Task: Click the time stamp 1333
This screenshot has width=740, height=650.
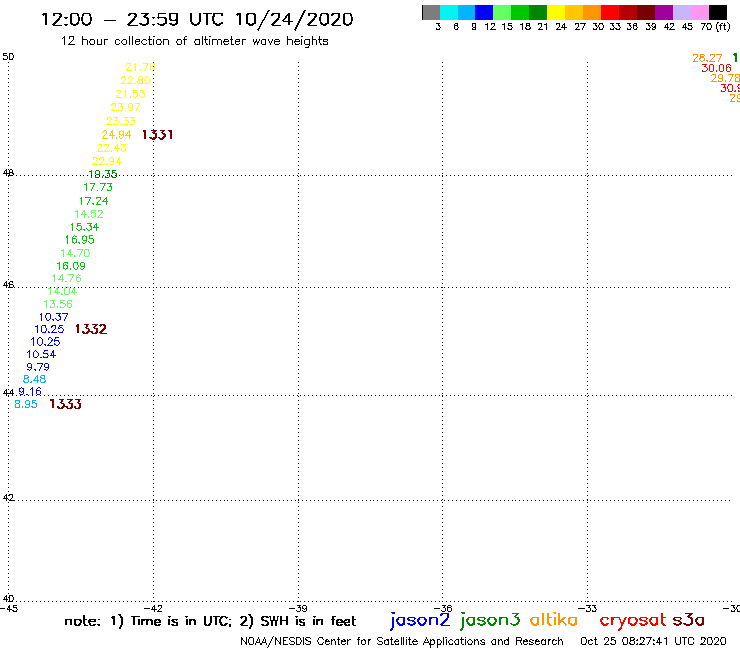Action: 65,404
